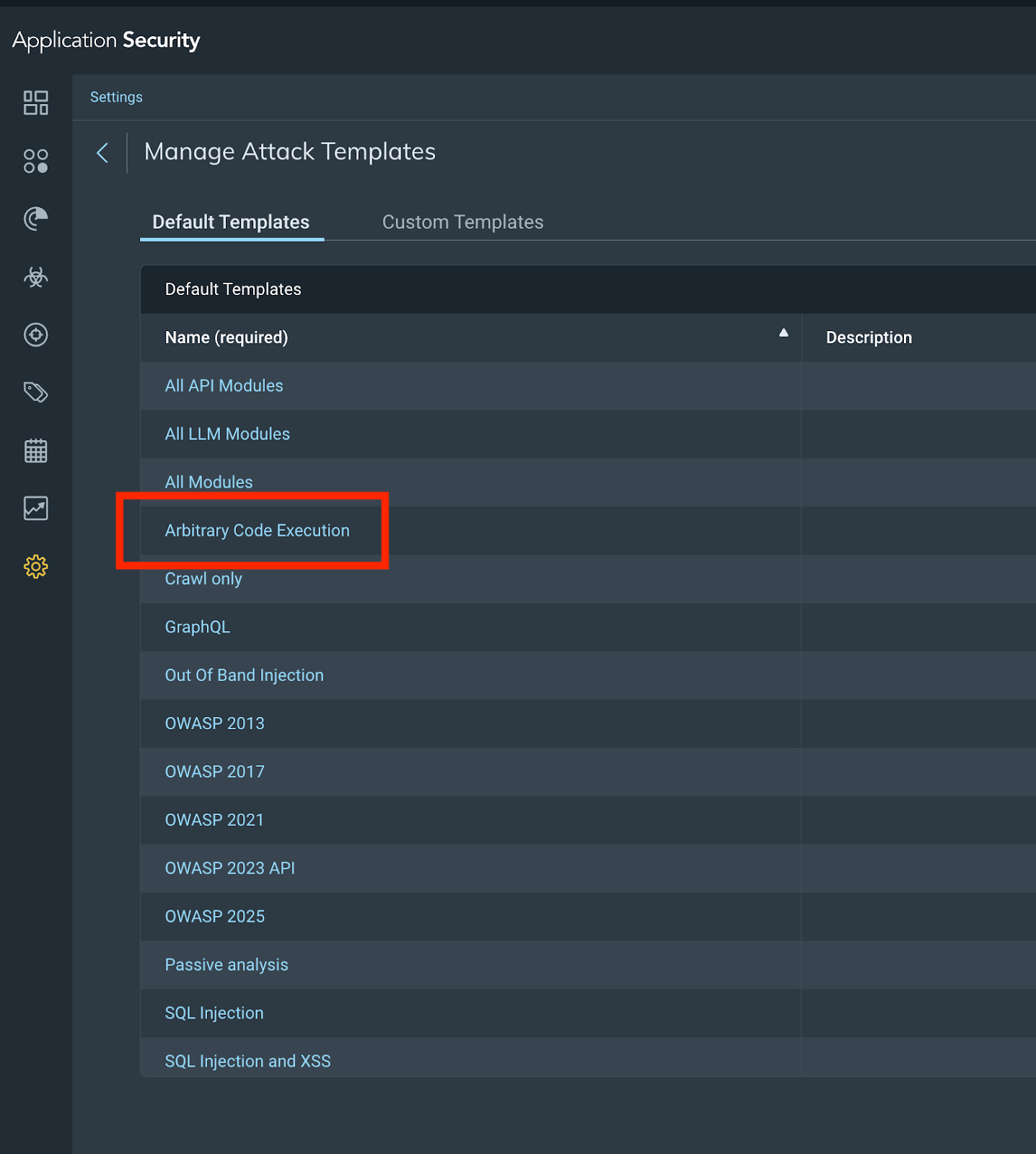Click the four-circles apps icon in sidebar

pyautogui.click(x=35, y=161)
